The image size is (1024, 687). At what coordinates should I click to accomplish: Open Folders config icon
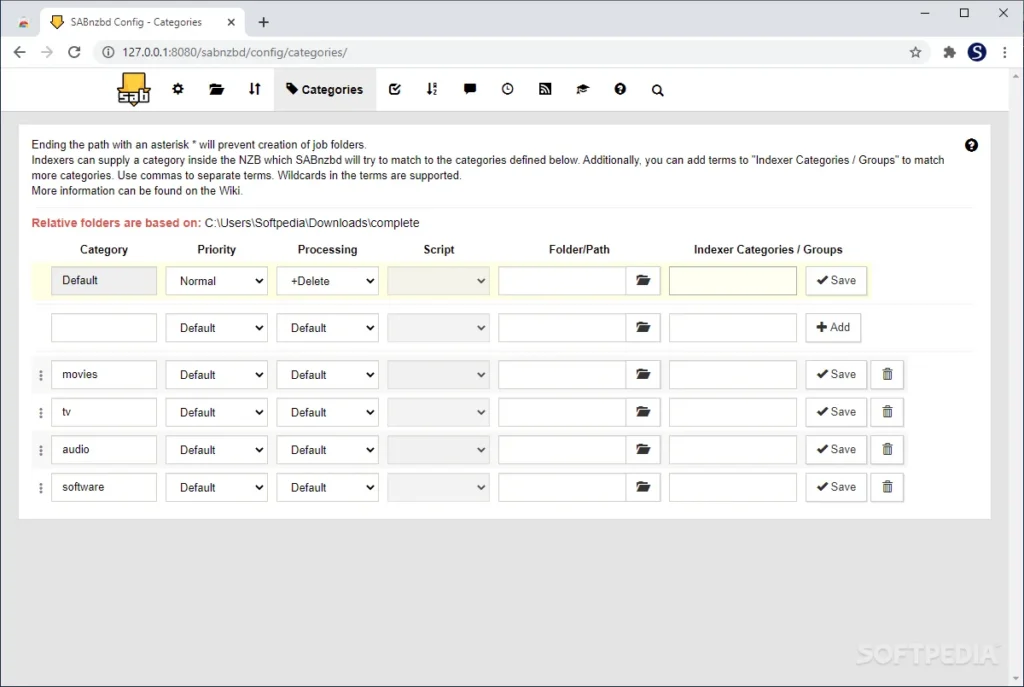tap(216, 89)
